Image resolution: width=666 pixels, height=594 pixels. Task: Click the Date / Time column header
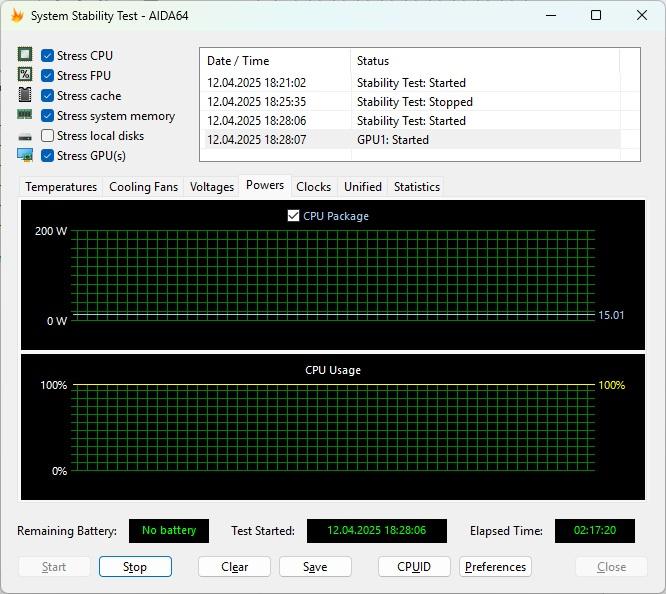click(x=275, y=61)
